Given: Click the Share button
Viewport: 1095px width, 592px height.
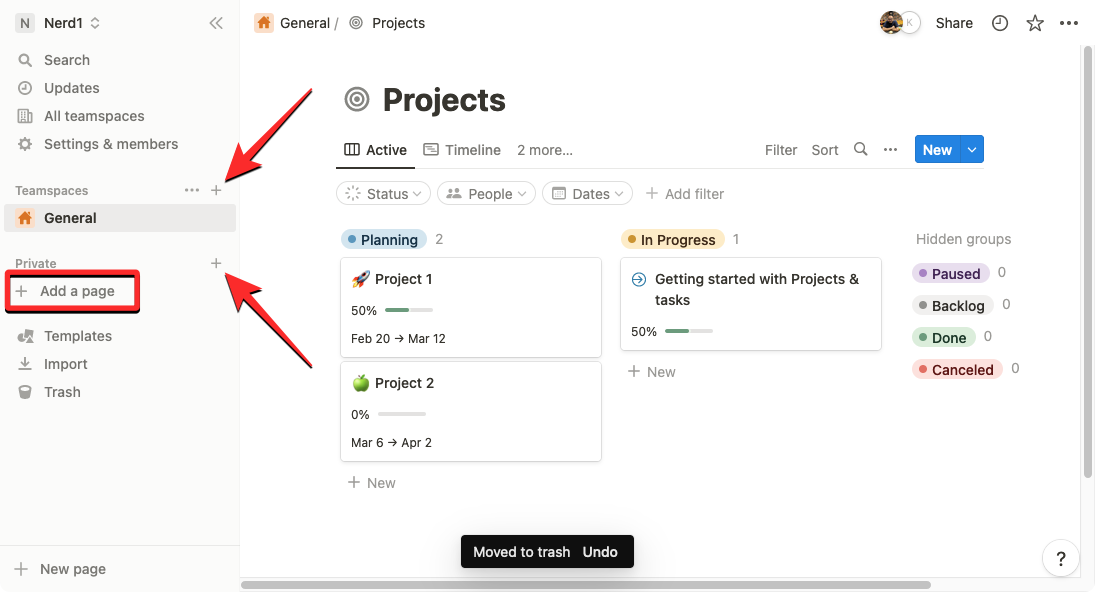Looking at the screenshot, I should [954, 23].
